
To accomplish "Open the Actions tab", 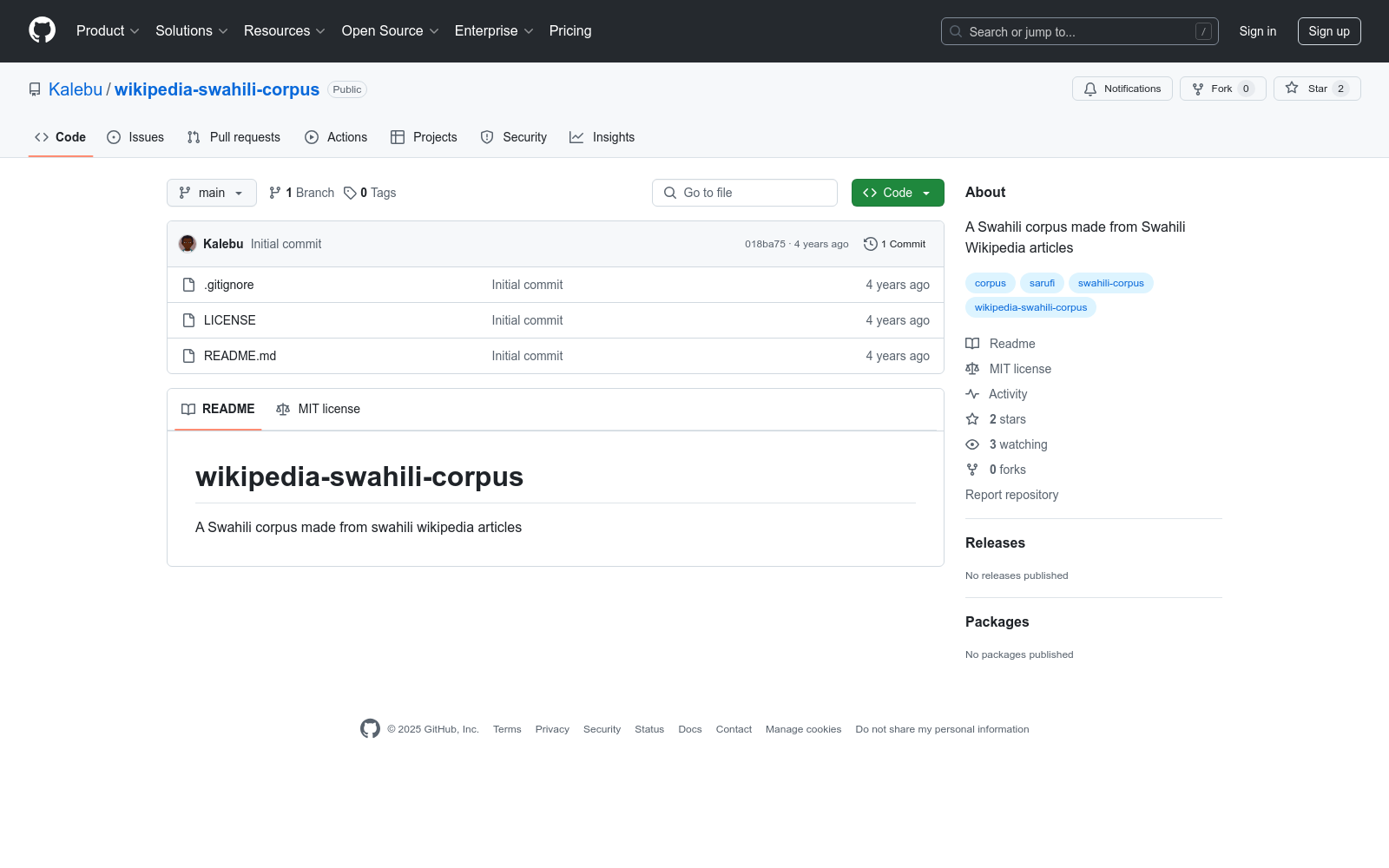I will [x=336, y=137].
